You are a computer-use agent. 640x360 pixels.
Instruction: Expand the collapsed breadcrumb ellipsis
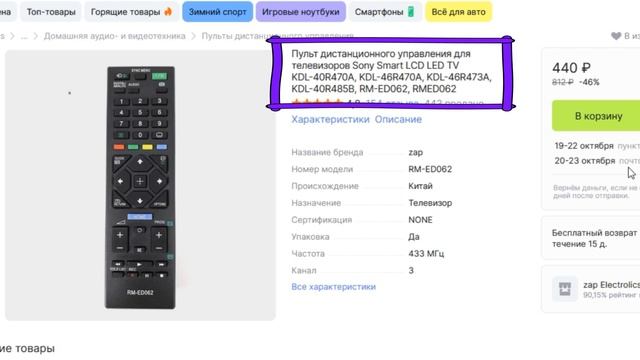(x=24, y=36)
